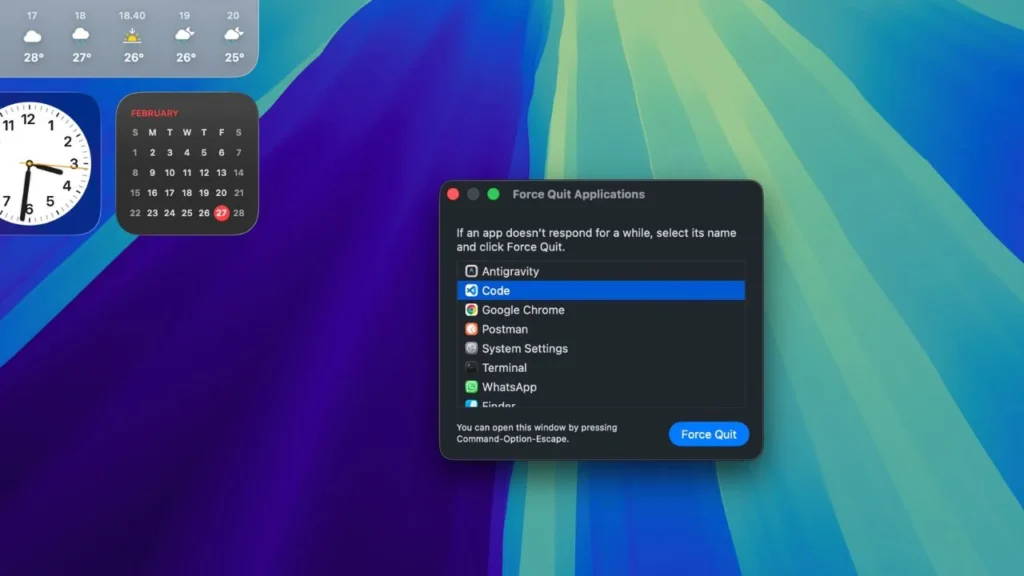
Task: Click the Code app icon
Action: [470, 290]
